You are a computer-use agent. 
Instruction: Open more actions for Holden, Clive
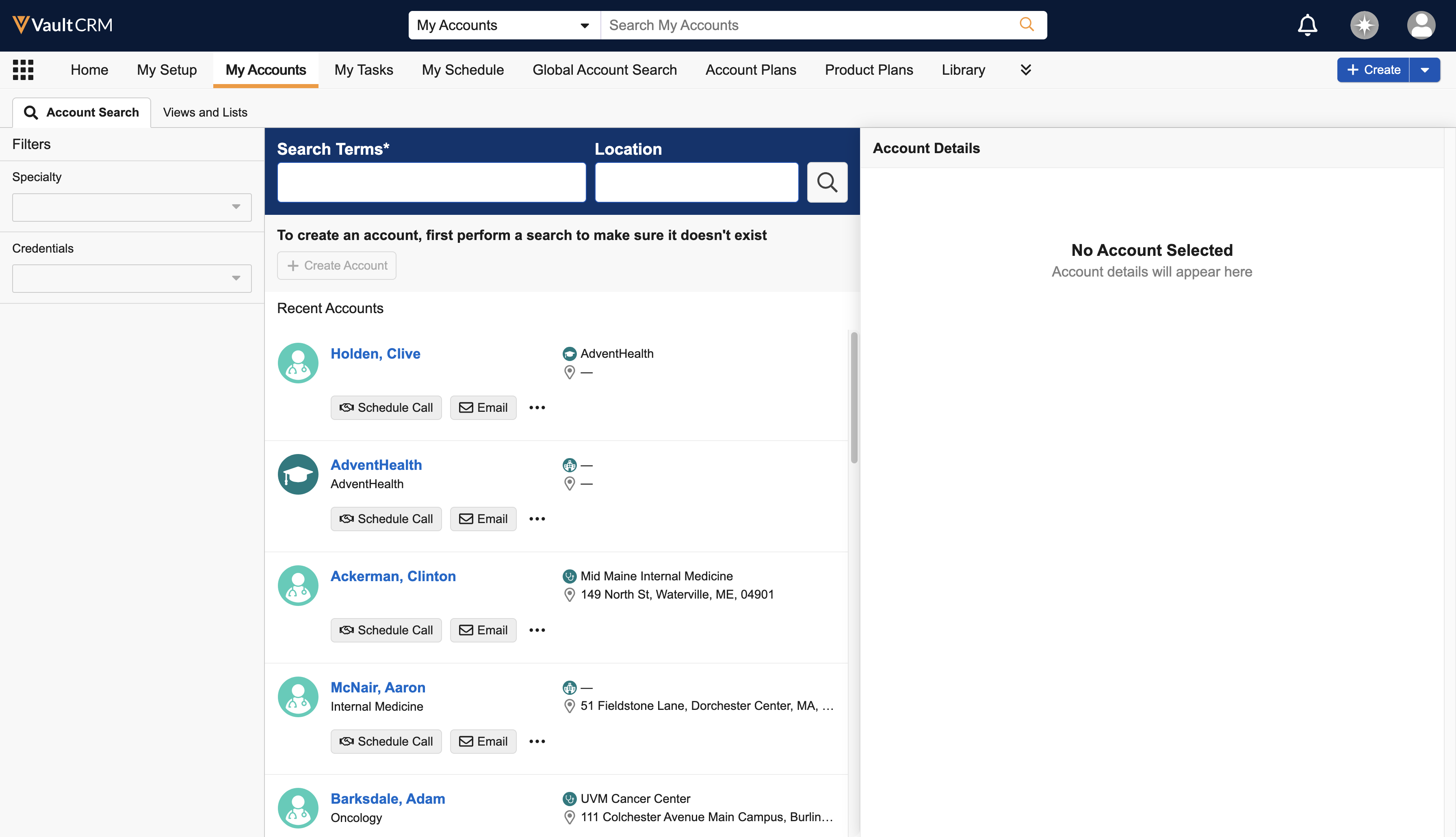(537, 408)
